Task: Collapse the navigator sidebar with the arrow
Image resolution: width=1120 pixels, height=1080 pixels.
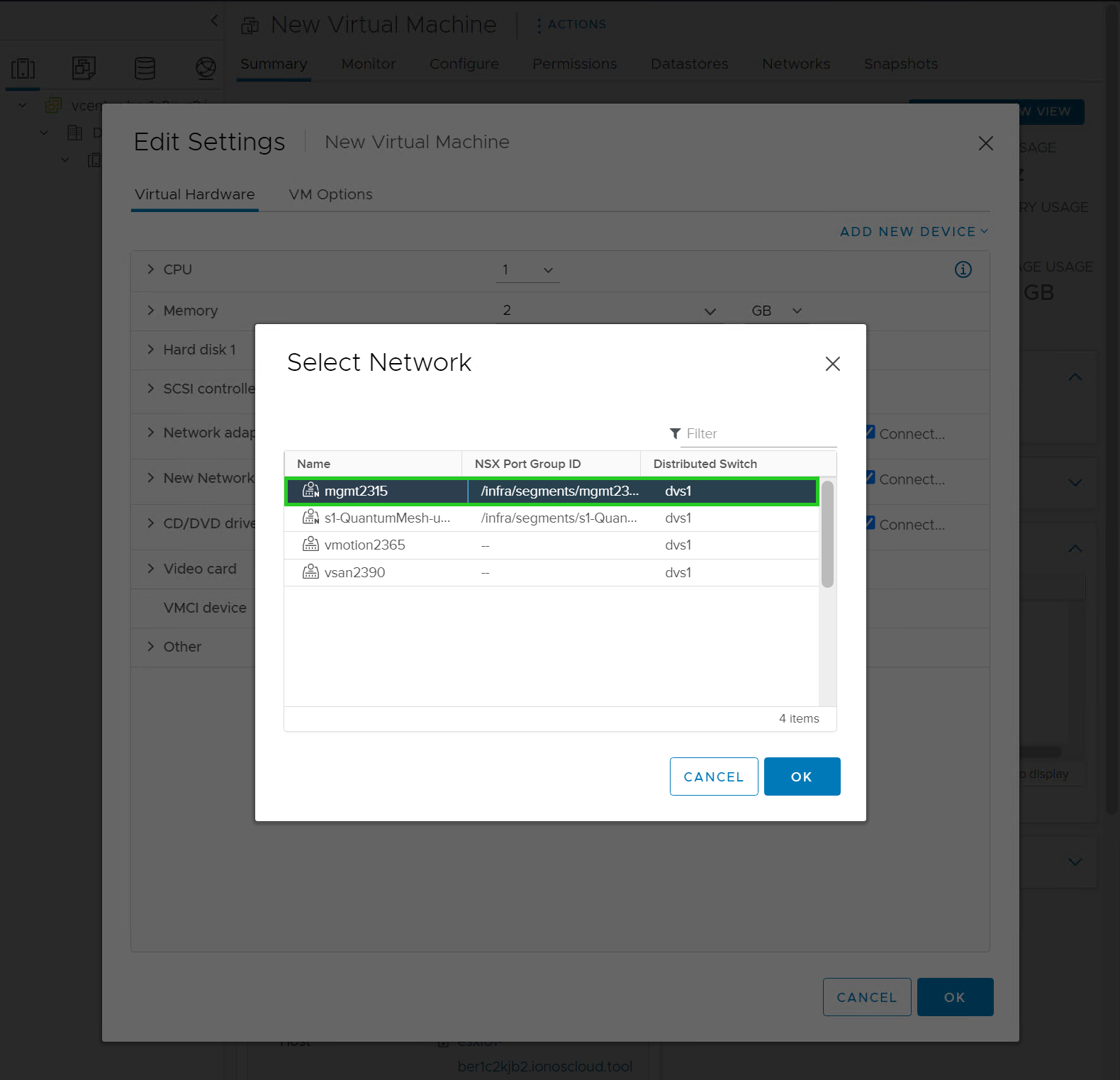Action: [x=215, y=21]
